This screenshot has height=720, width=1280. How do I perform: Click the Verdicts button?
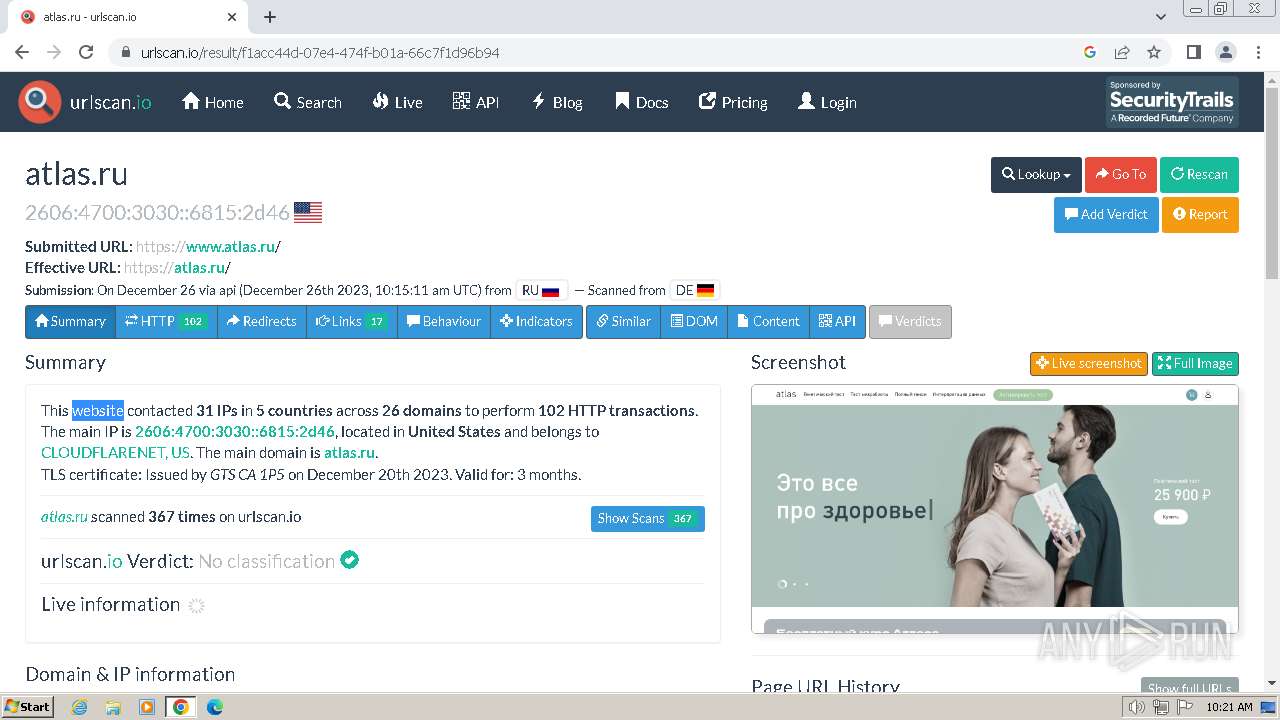click(x=910, y=321)
